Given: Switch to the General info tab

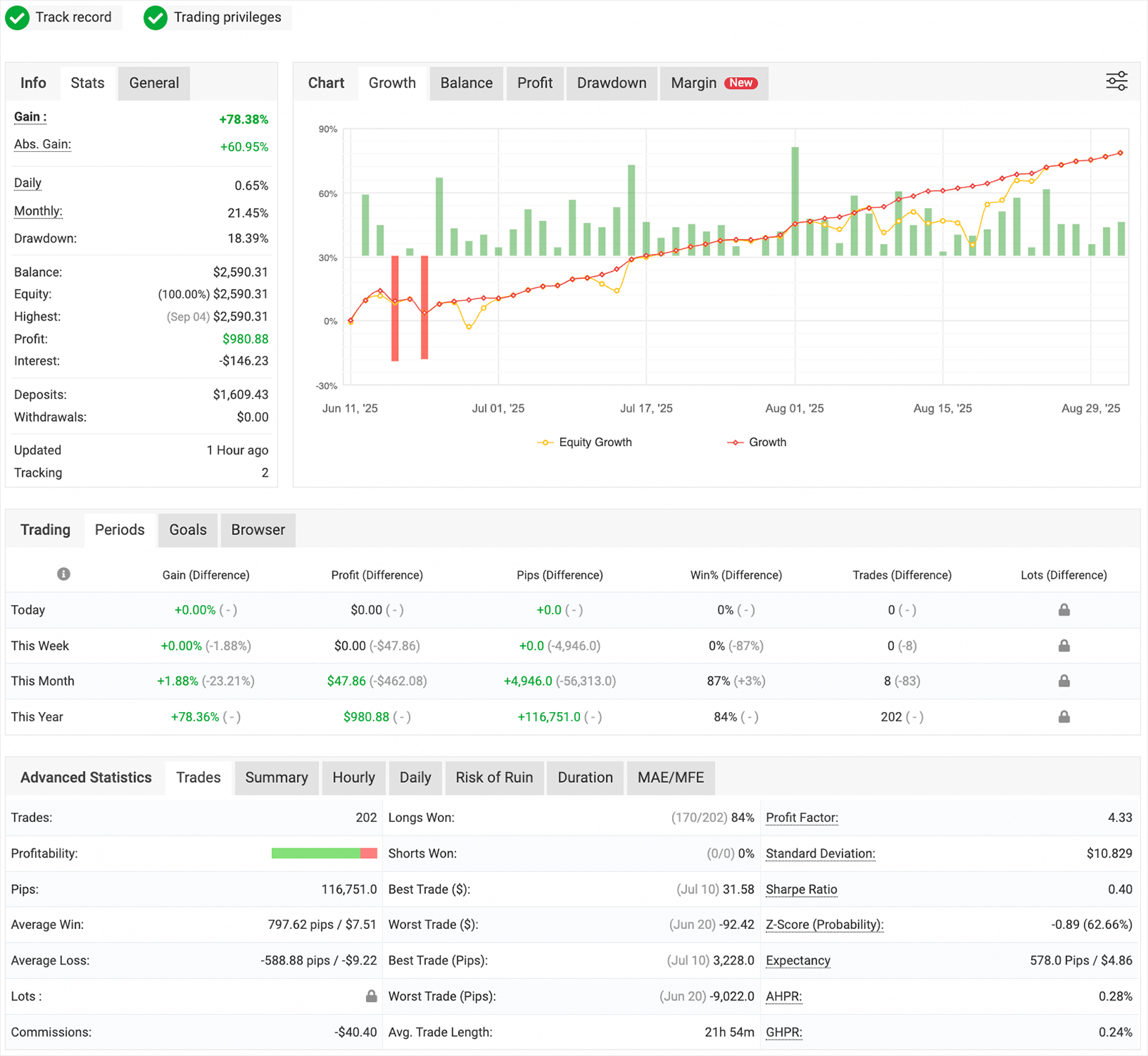Looking at the screenshot, I should [154, 83].
